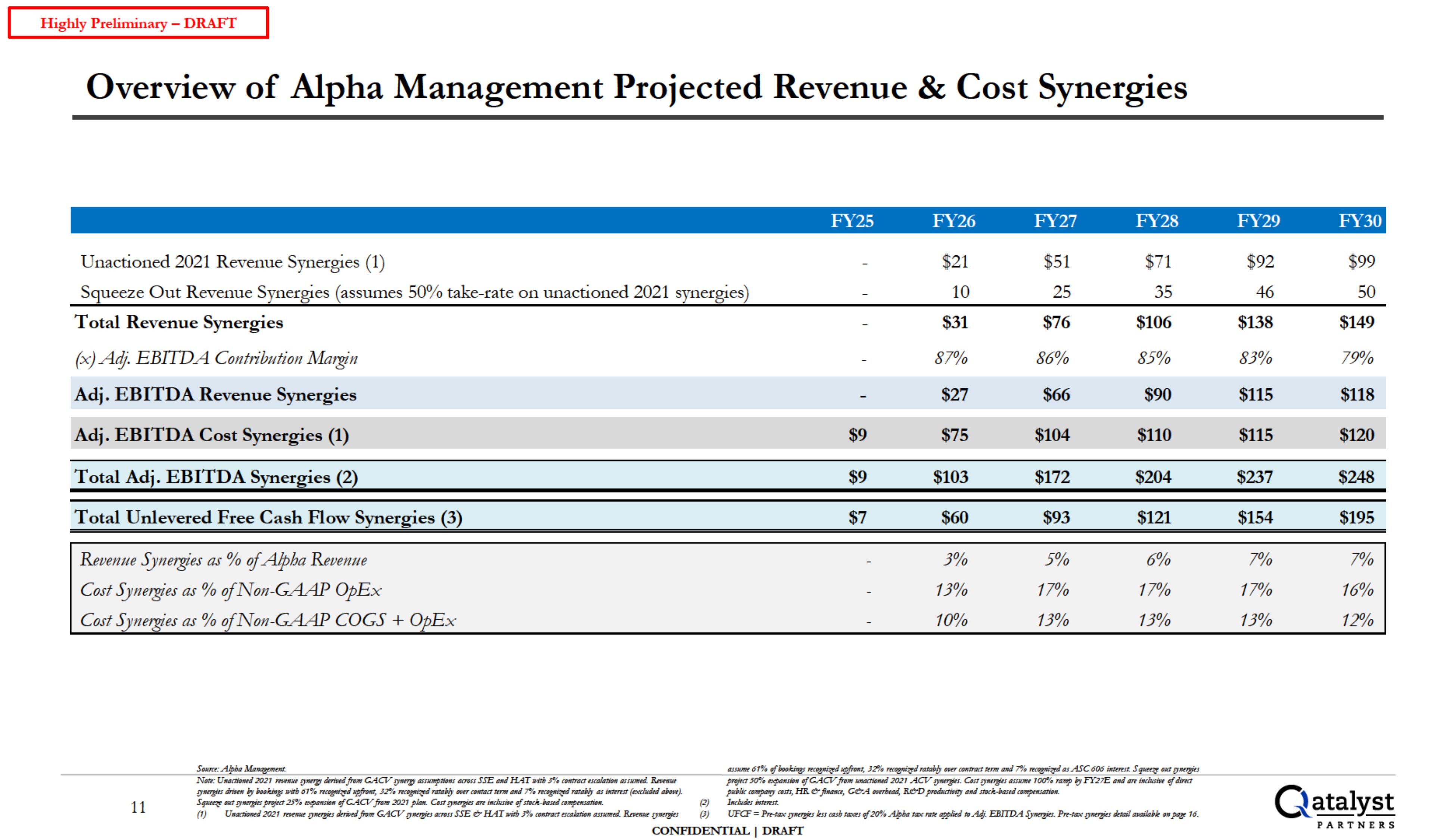
Task: Click the Source: Alpha Management footnote
Action: [241, 768]
